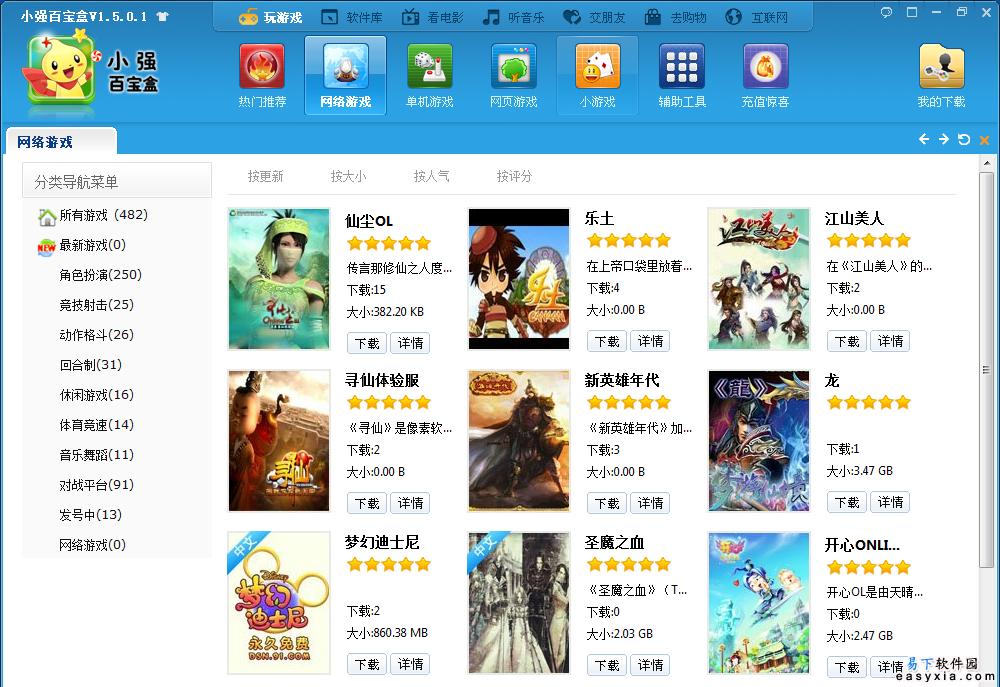Image resolution: width=1000 pixels, height=687 pixels.
Task: Go forward with the right arrow icon
Action: pos(944,139)
